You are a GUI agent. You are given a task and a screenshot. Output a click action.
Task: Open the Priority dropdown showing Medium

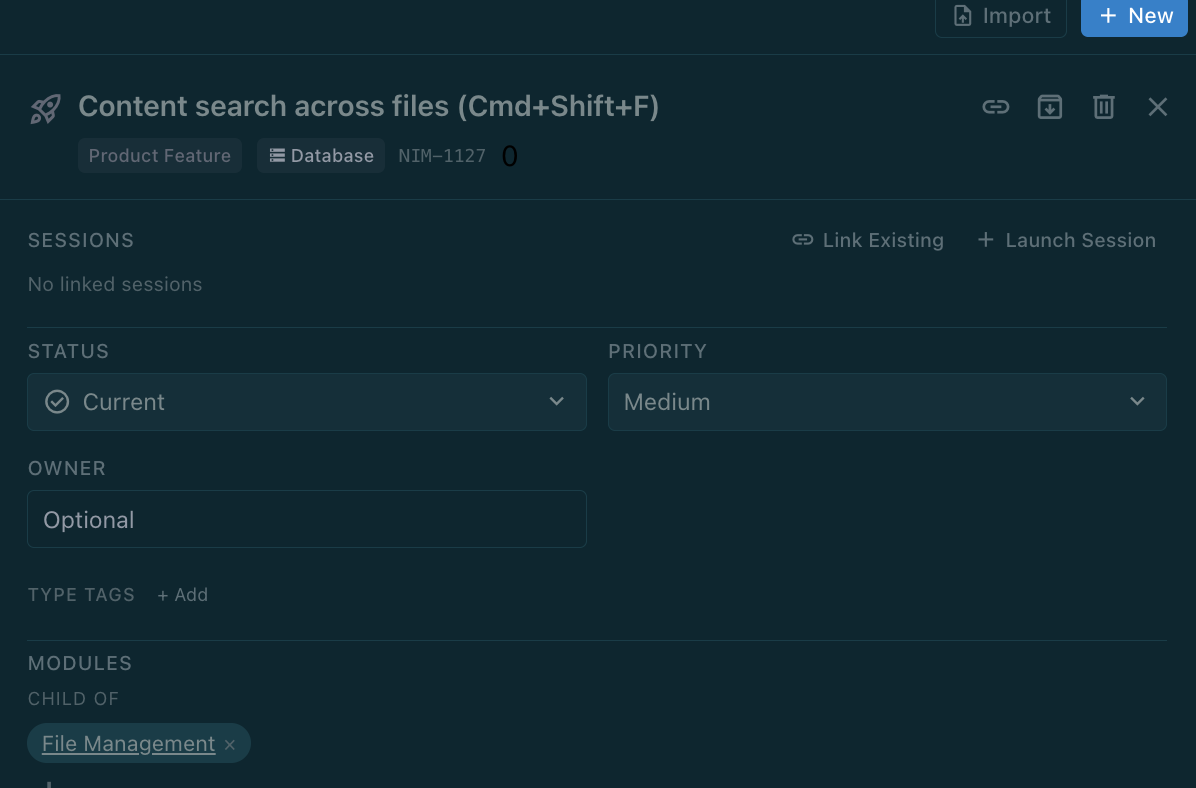click(x=887, y=402)
